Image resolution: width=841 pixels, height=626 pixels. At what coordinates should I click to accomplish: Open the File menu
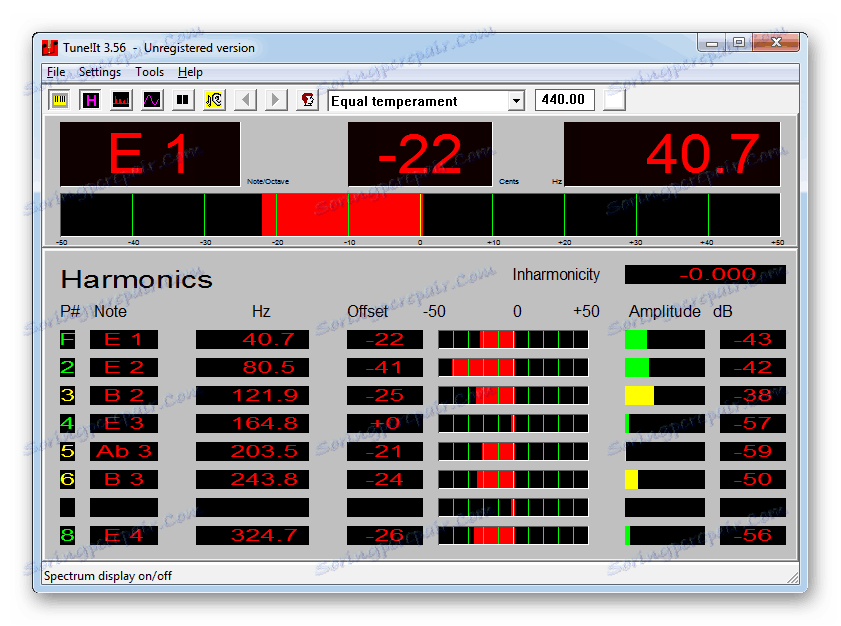click(x=56, y=72)
